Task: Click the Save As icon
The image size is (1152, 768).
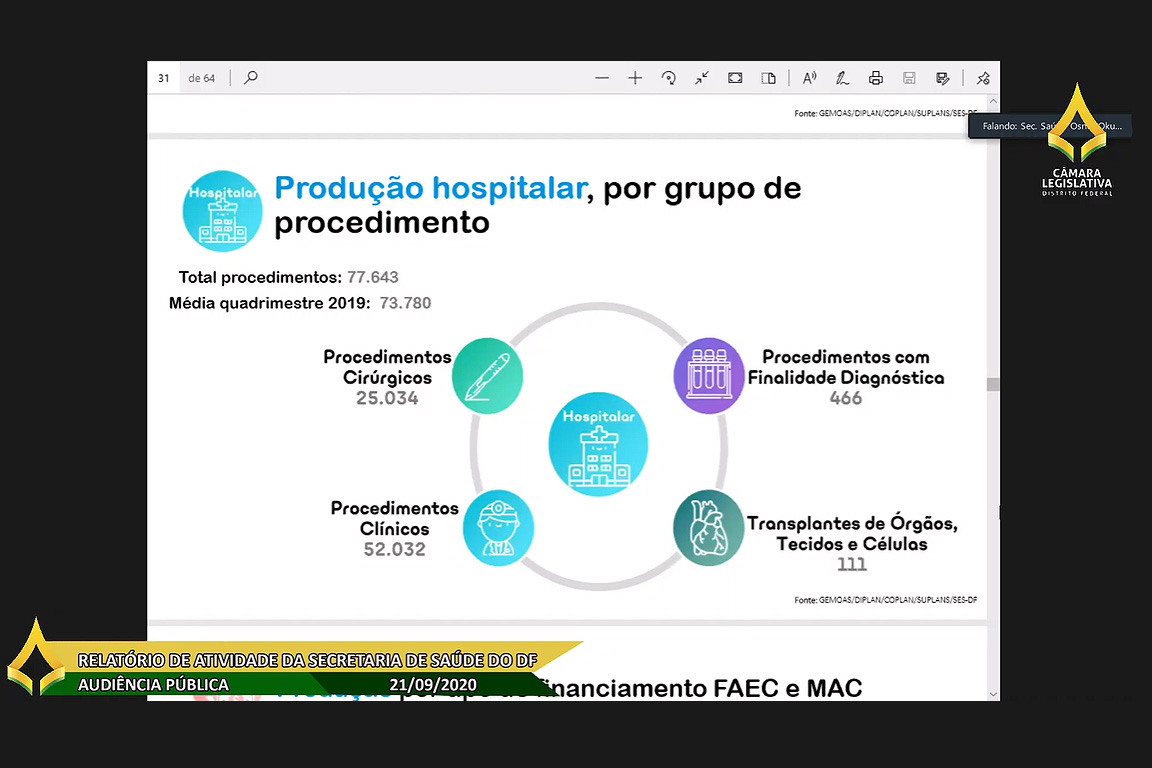Action: 942,78
